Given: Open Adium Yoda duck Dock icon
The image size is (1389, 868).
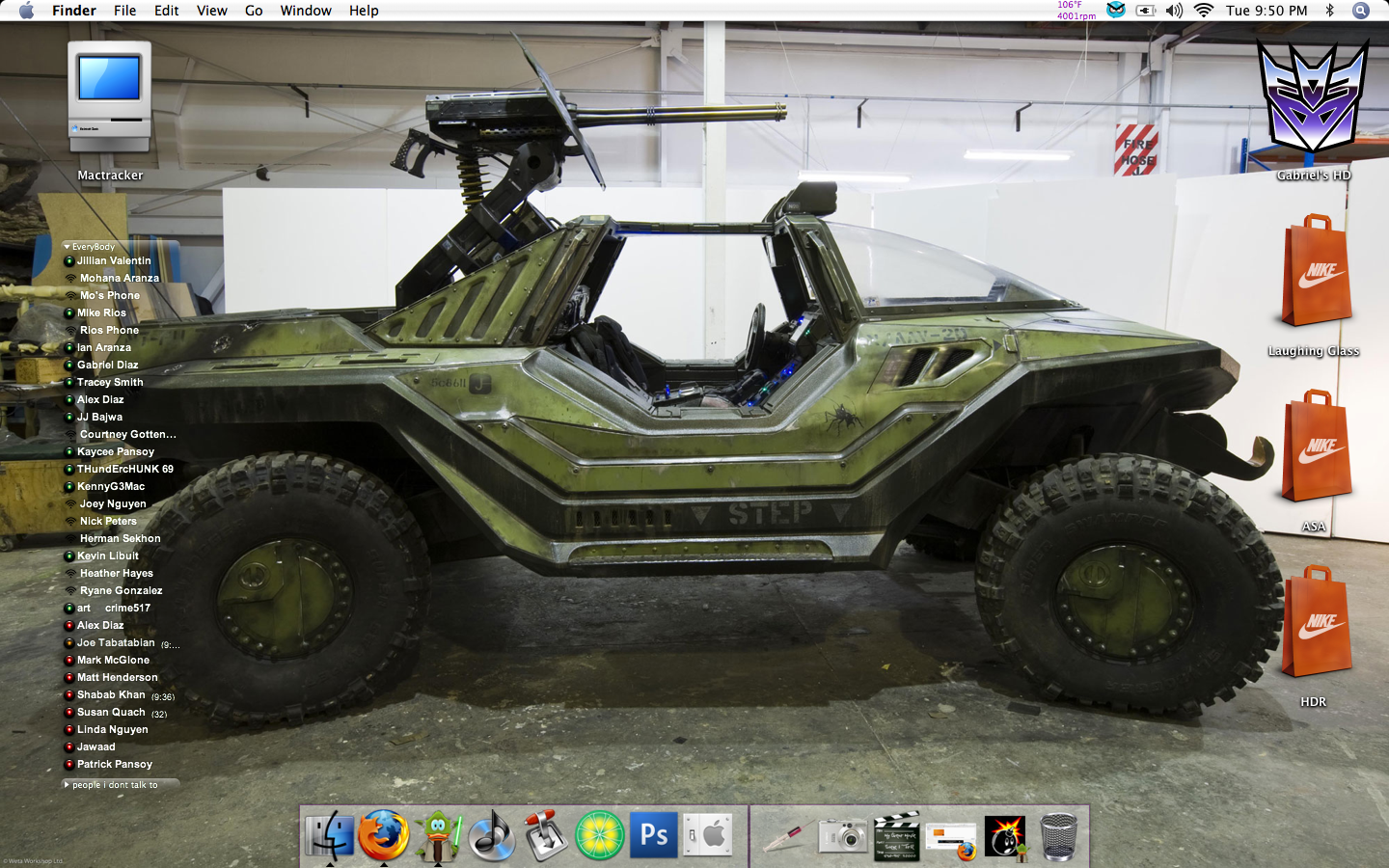Looking at the screenshot, I should [438, 835].
